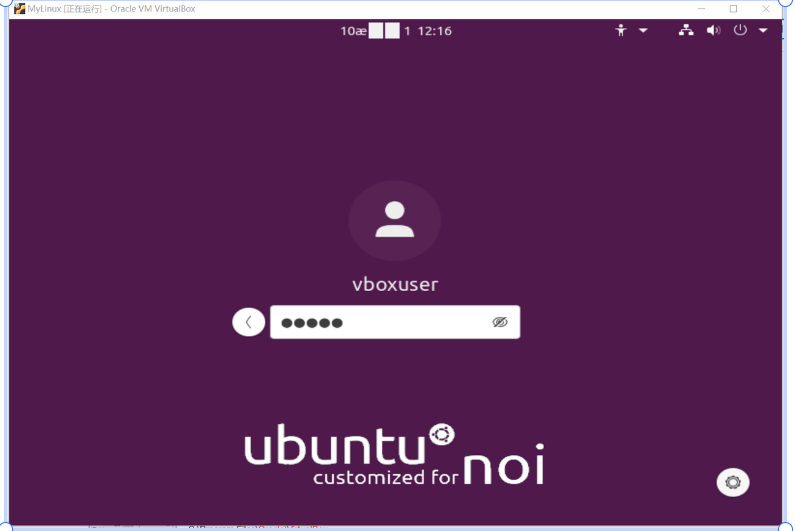The height and width of the screenshot is (531, 795).
Task: Close the MyLinux VirtualBox window
Action: (766, 9)
